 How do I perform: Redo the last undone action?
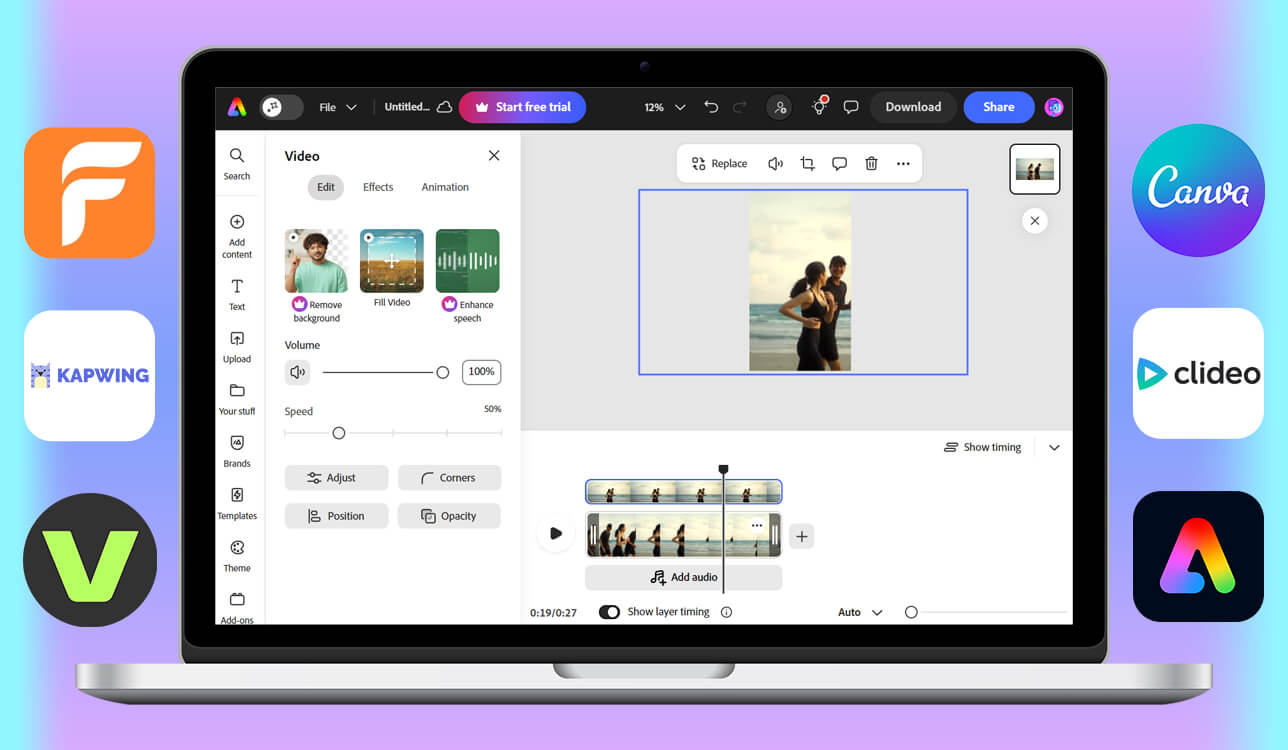[x=740, y=107]
